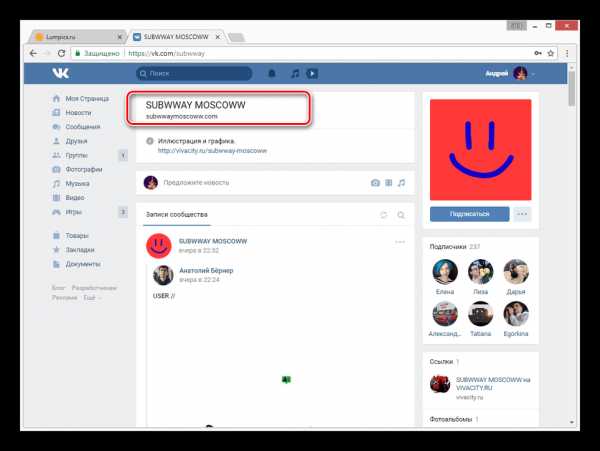Image resolution: width=600 pixels, height=451 pixels.
Task: Click the browser back arrow
Action: pos(33,53)
